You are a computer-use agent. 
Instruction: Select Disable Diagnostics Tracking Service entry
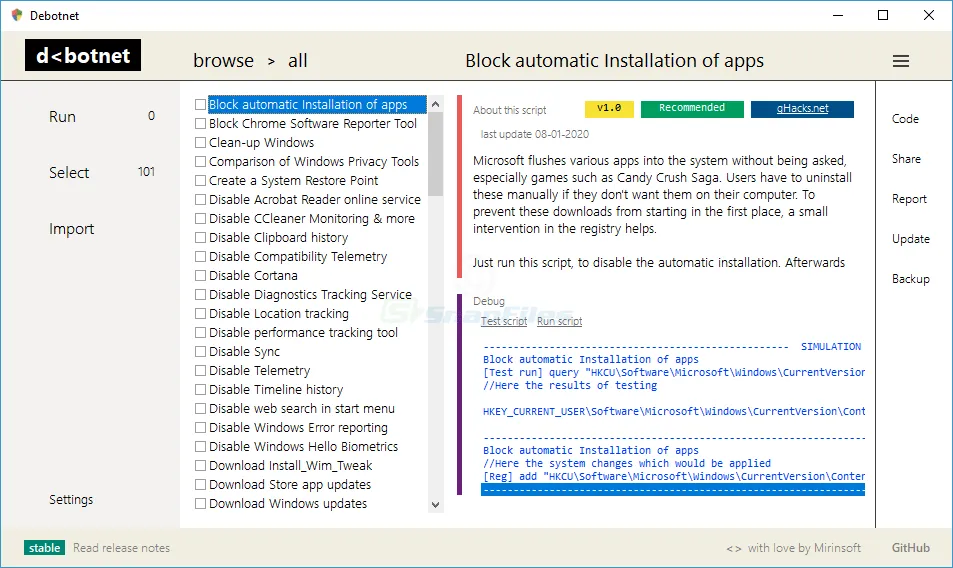point(310,295)
